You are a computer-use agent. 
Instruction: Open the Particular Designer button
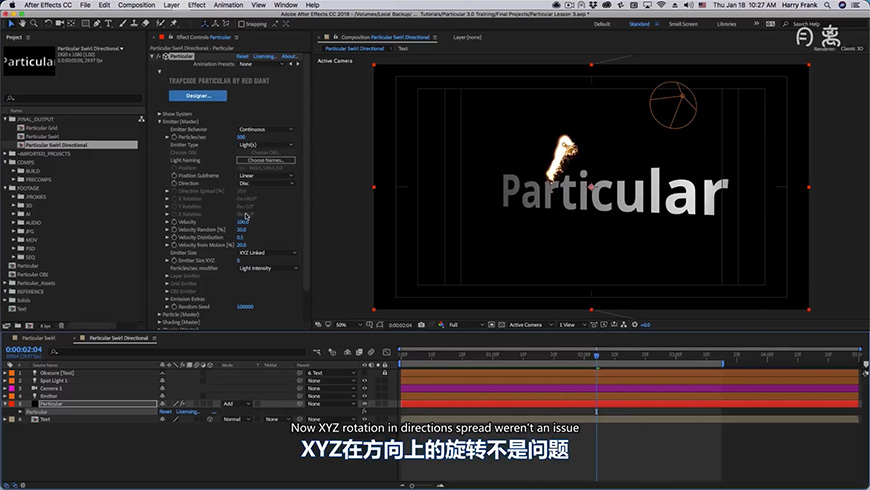pyautogui.click(x=198, y=95)
